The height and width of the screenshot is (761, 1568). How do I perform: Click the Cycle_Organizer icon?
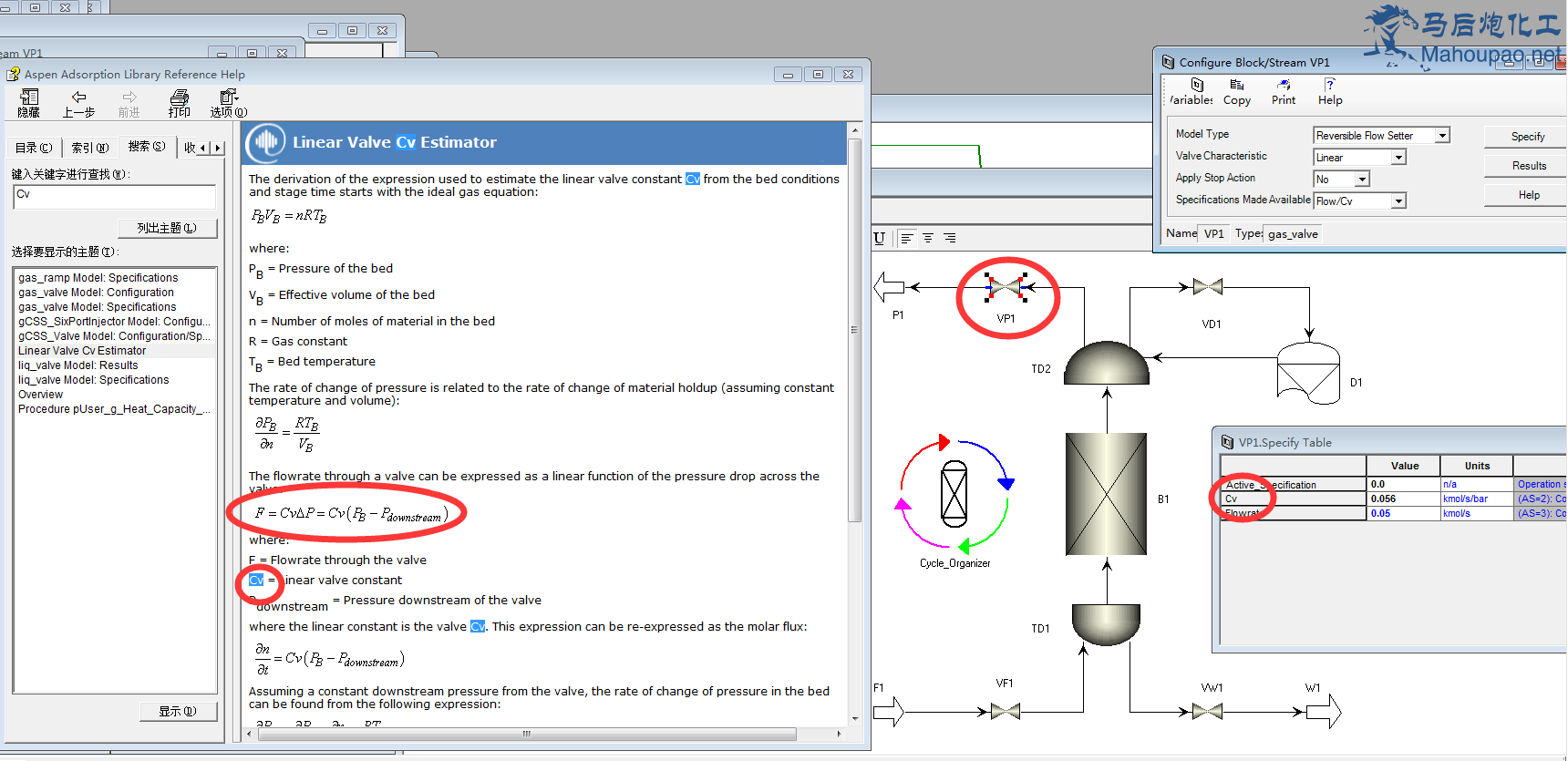pos(954,494)
